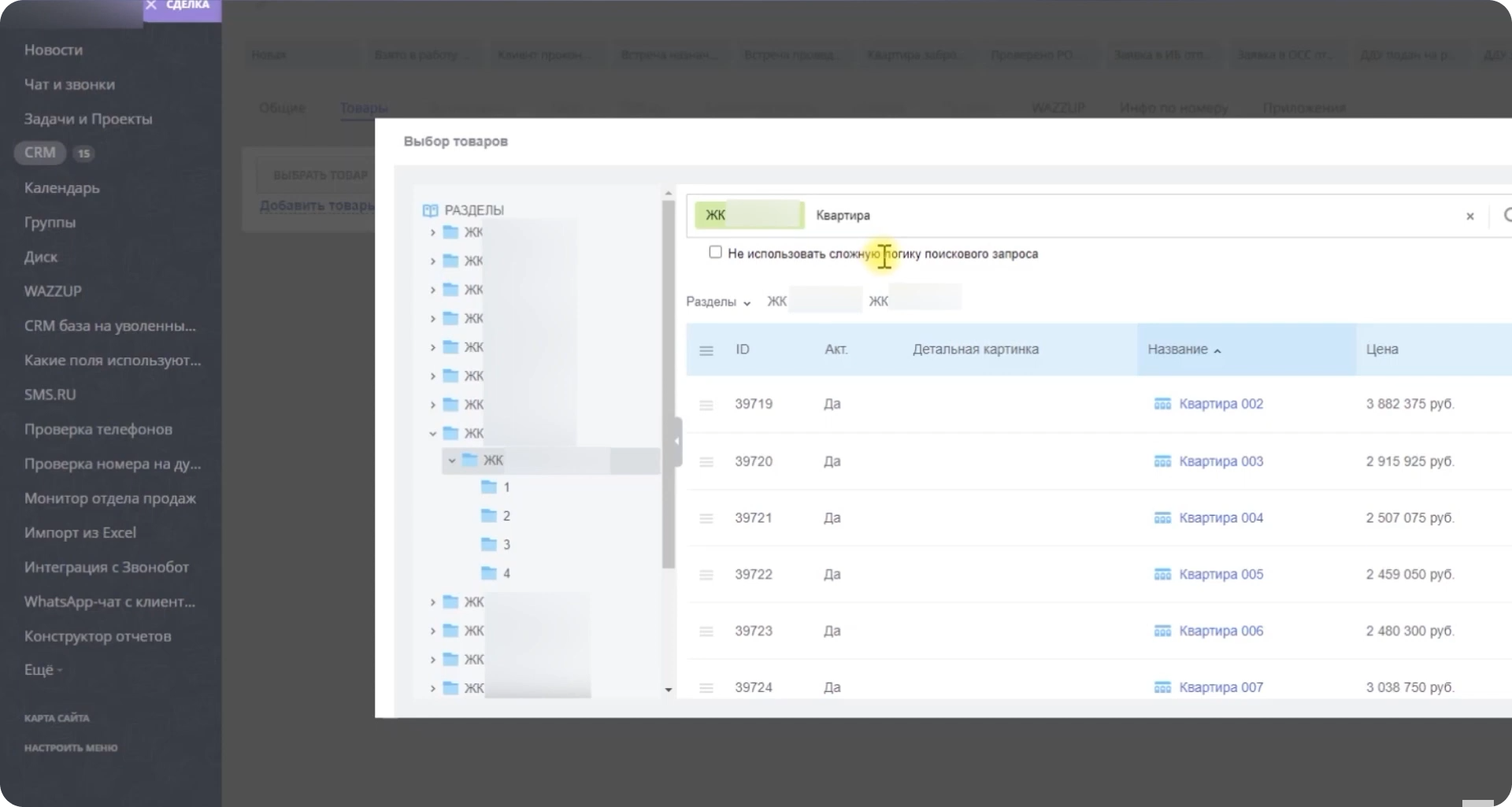The height and width of the screenshot is (807, 1512).
Task: Click the search input containing Квартира
Action: (x=1102, y=216)
